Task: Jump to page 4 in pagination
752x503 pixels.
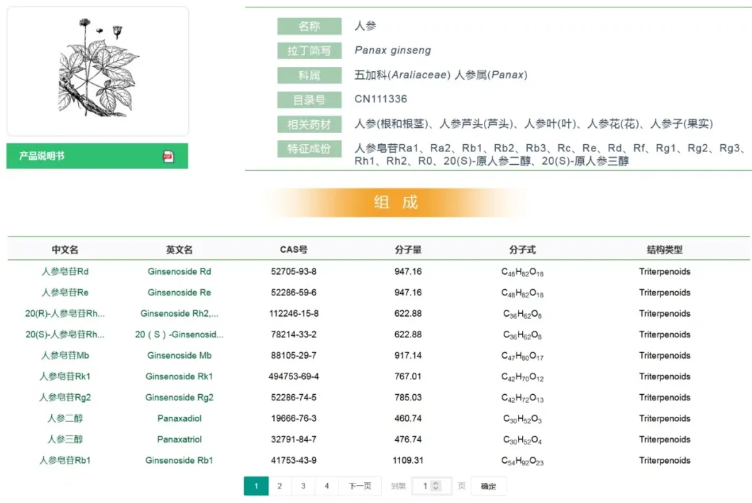Action: (x=327, y=486)
